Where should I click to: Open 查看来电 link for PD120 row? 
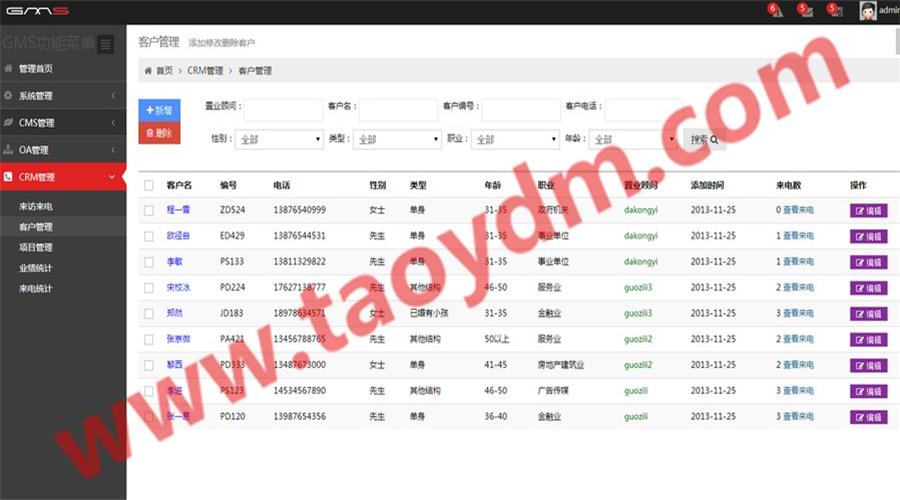[x=798, y=417]
